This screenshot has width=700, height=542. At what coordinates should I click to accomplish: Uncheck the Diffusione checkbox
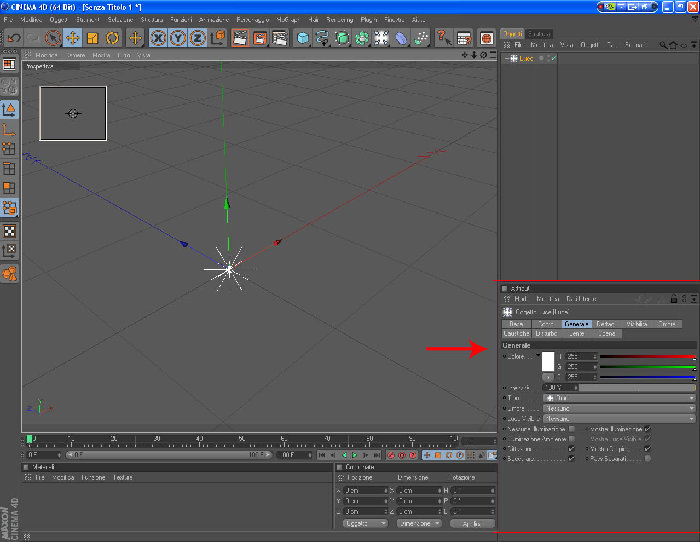[571, 449]
